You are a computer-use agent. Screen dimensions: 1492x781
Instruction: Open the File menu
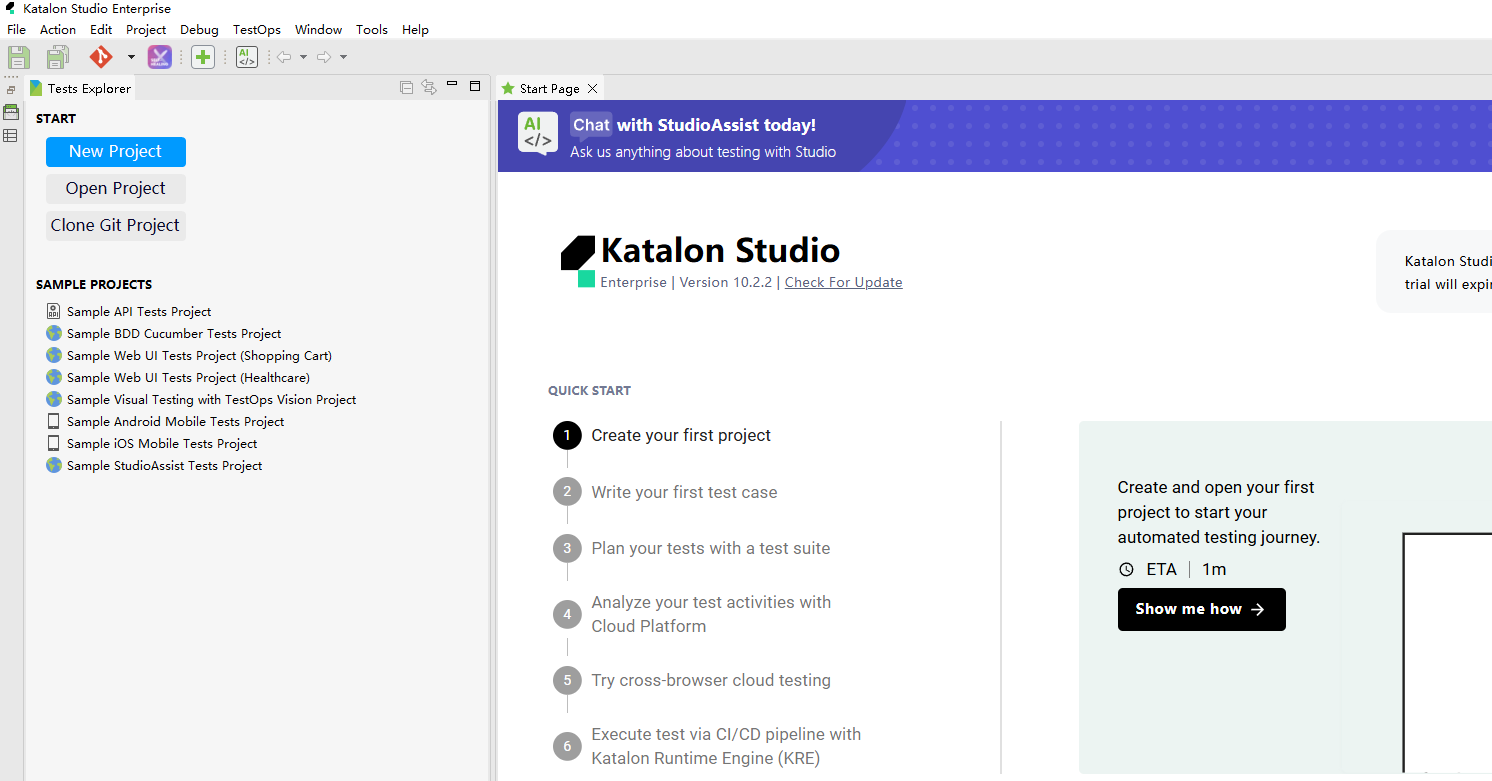[16, 30]
